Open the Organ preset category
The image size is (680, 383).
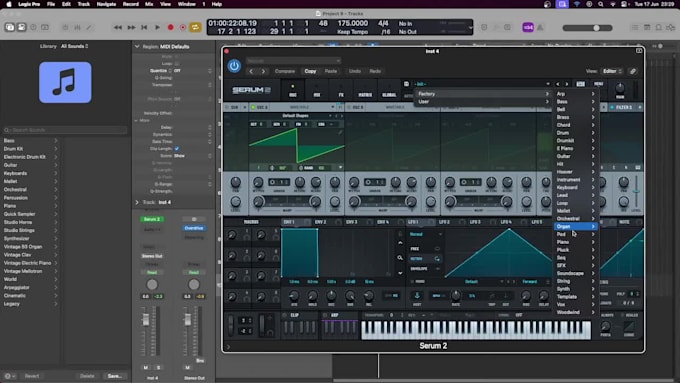[575, 226]
